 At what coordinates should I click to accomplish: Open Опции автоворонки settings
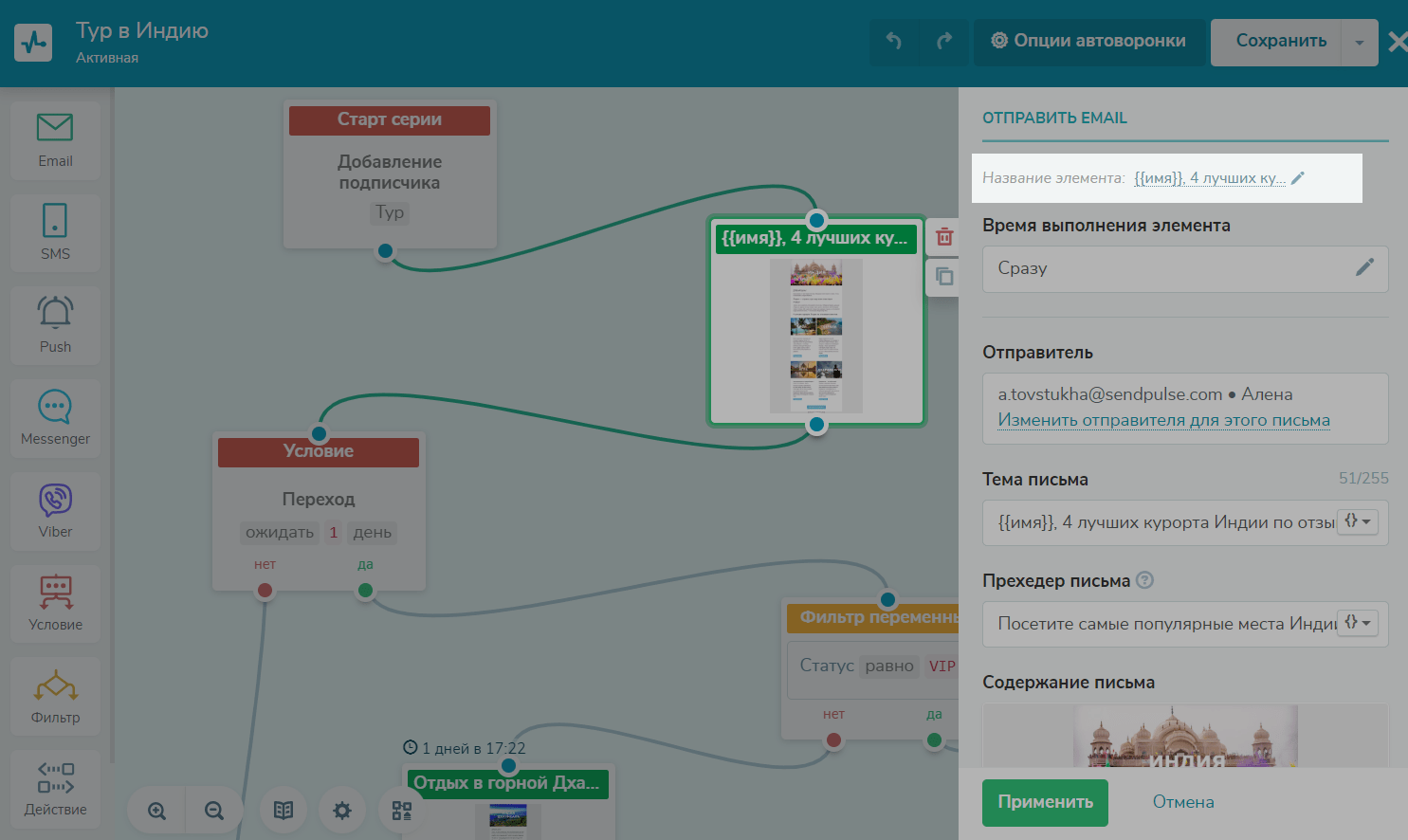coord(1088,41)
